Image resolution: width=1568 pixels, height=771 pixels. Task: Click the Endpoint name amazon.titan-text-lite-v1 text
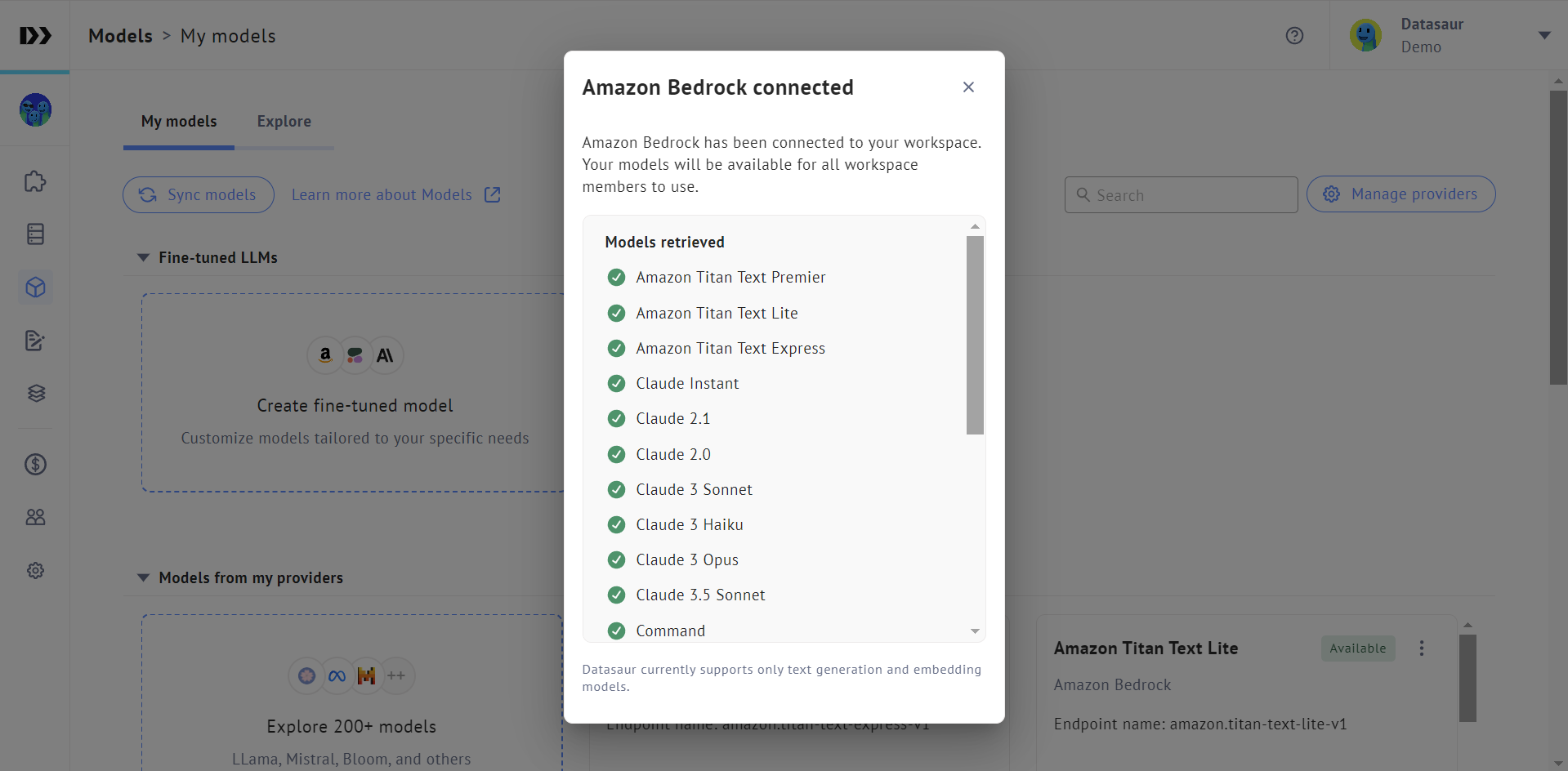click(1199, 724)
